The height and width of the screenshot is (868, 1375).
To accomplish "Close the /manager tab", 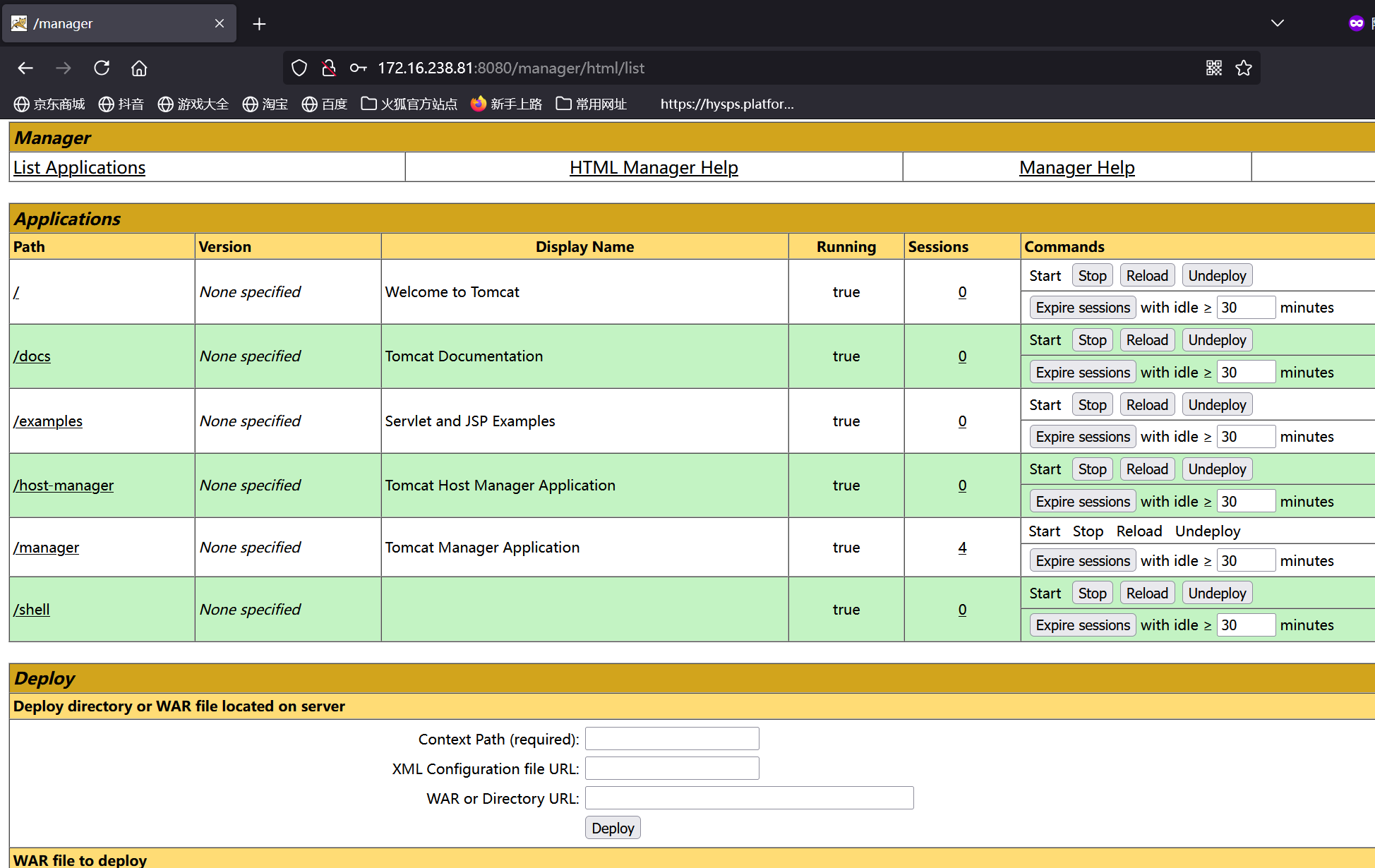I will click(x=220, y=23).
